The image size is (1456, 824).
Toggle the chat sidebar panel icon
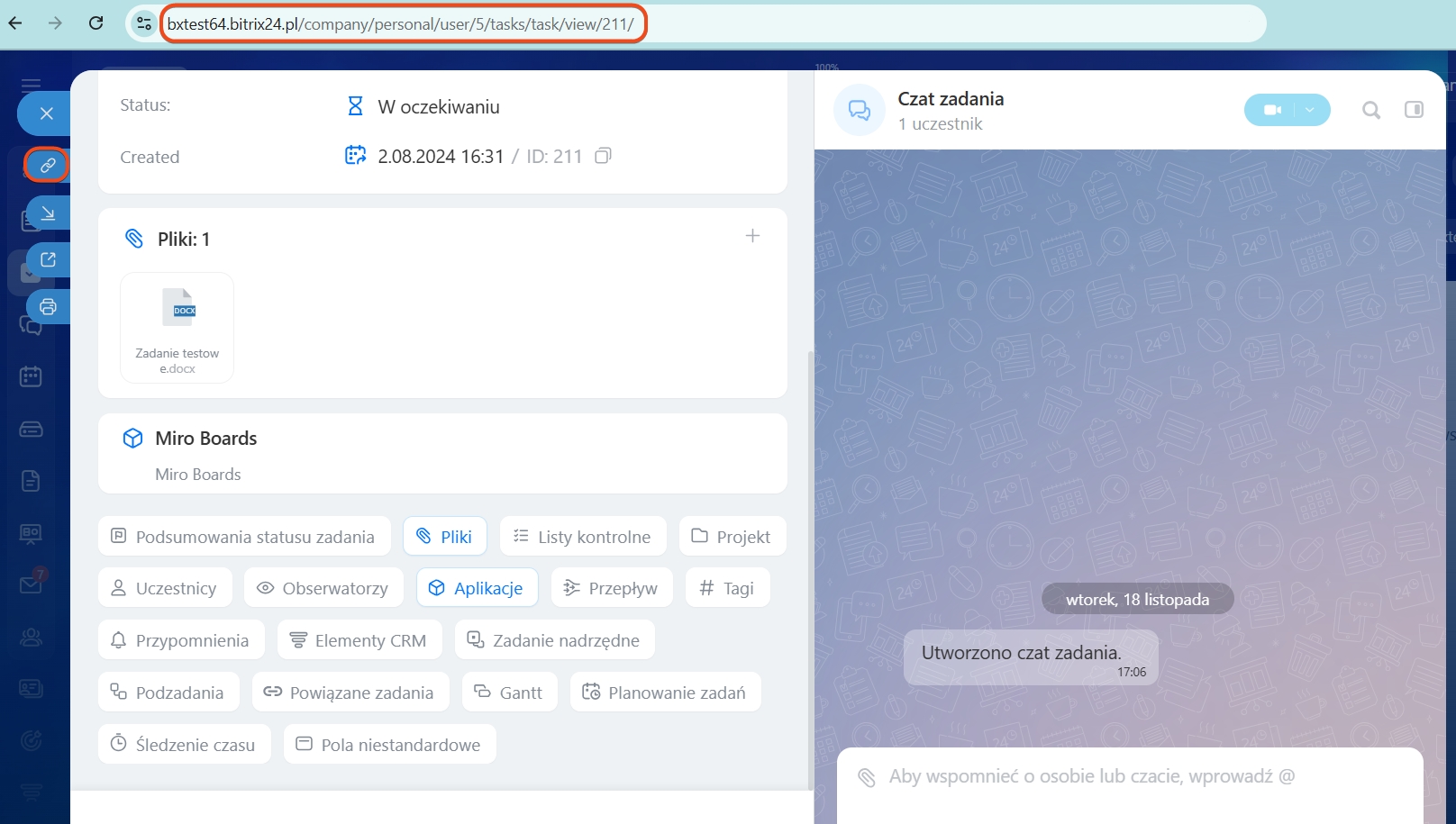[1414, 110]
